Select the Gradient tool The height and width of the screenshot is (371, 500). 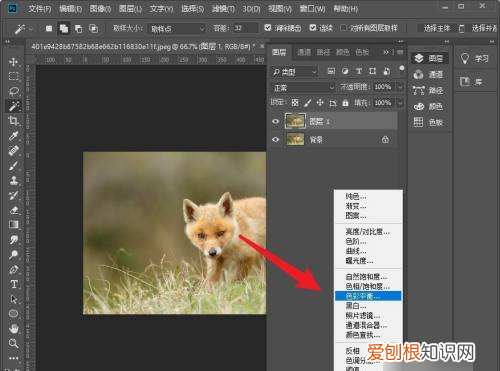(13, 225)
